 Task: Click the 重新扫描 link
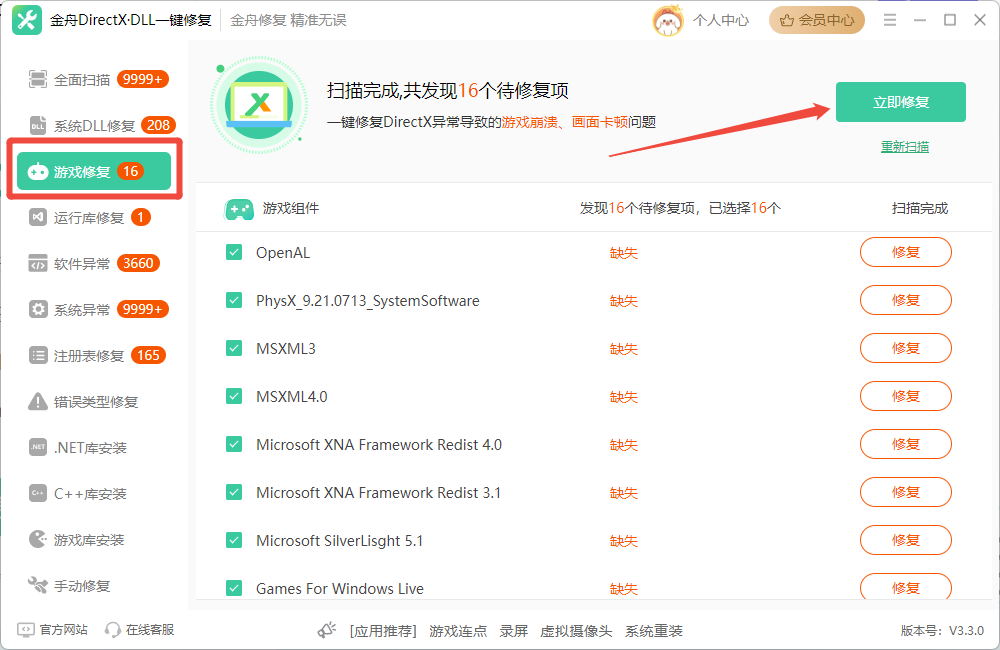(x=904, y=147)
